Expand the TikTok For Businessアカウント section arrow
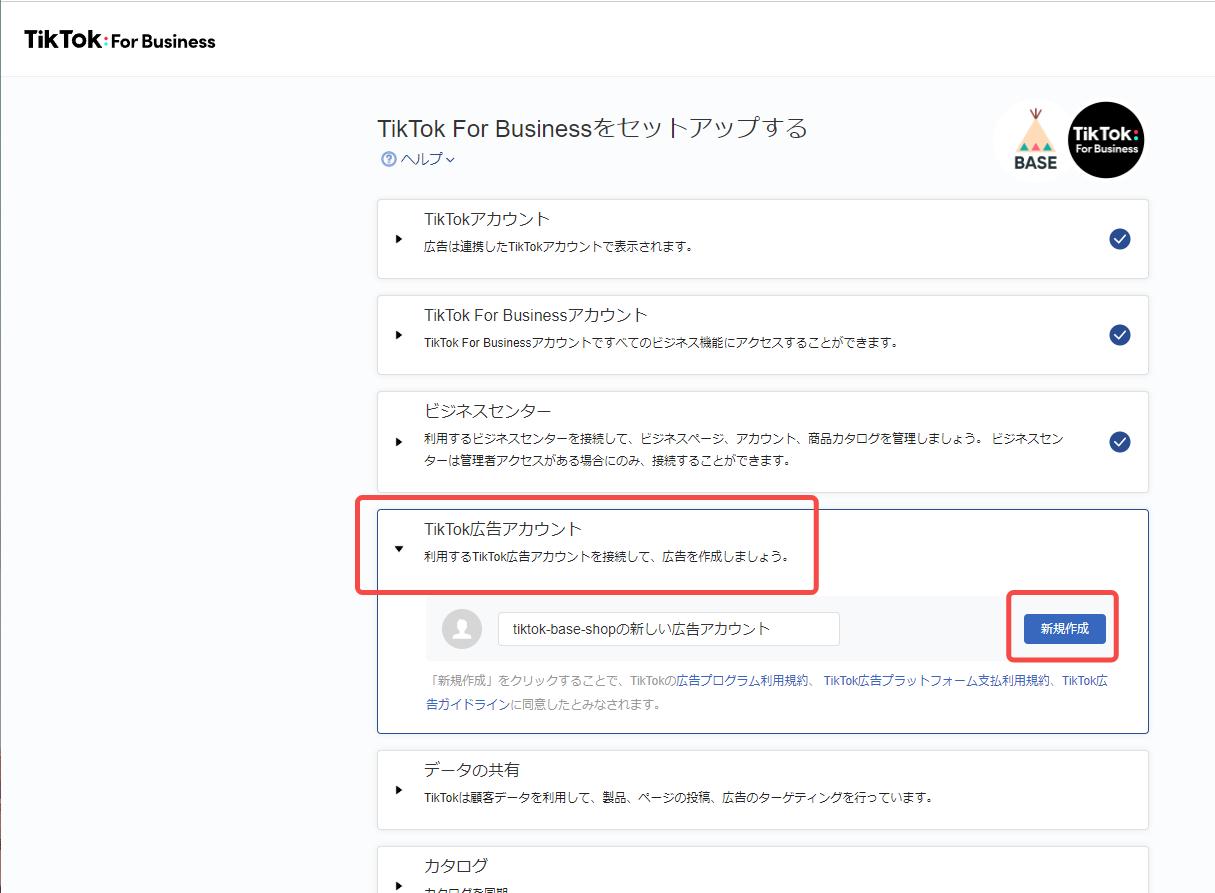This screenshot has width=1215, height=893. 399,335
